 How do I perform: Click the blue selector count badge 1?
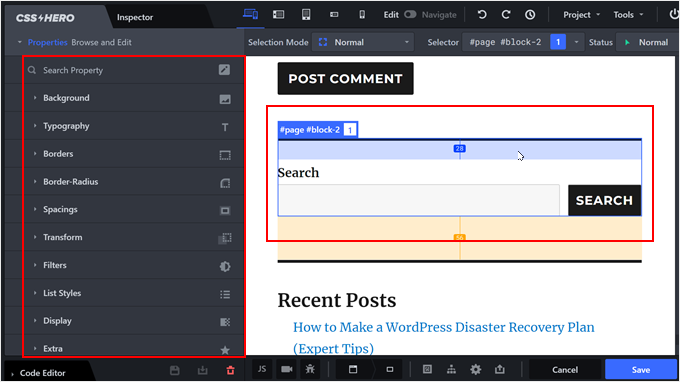[558, 42]
